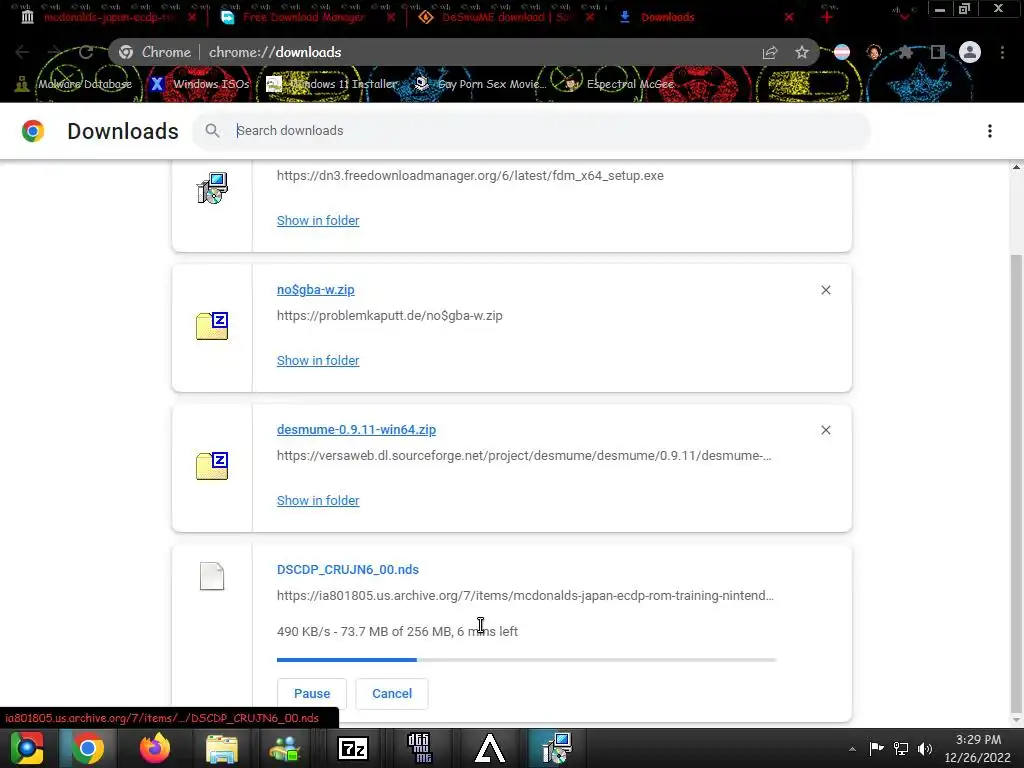The width and height of the screenshot is (1024, 768).
Task: Open the Downloads page more actions menu
Action: 990,131
